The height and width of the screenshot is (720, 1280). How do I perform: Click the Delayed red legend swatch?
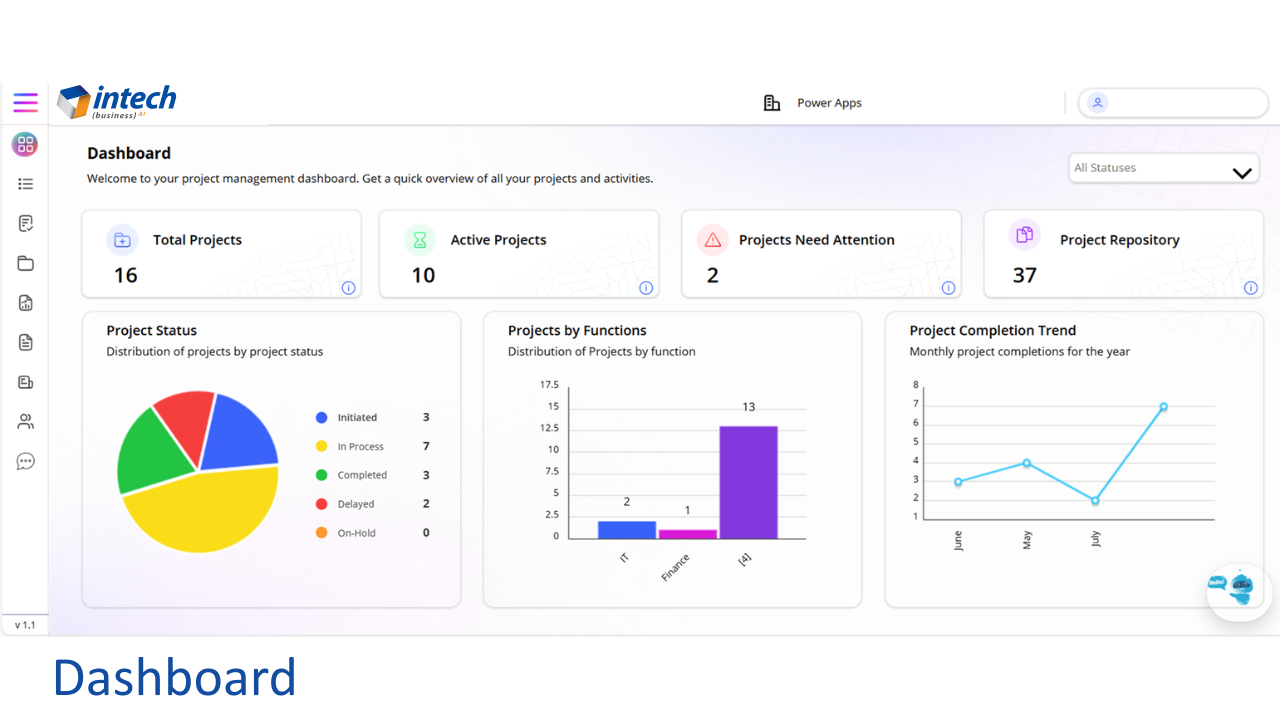(x=321, y=504)
